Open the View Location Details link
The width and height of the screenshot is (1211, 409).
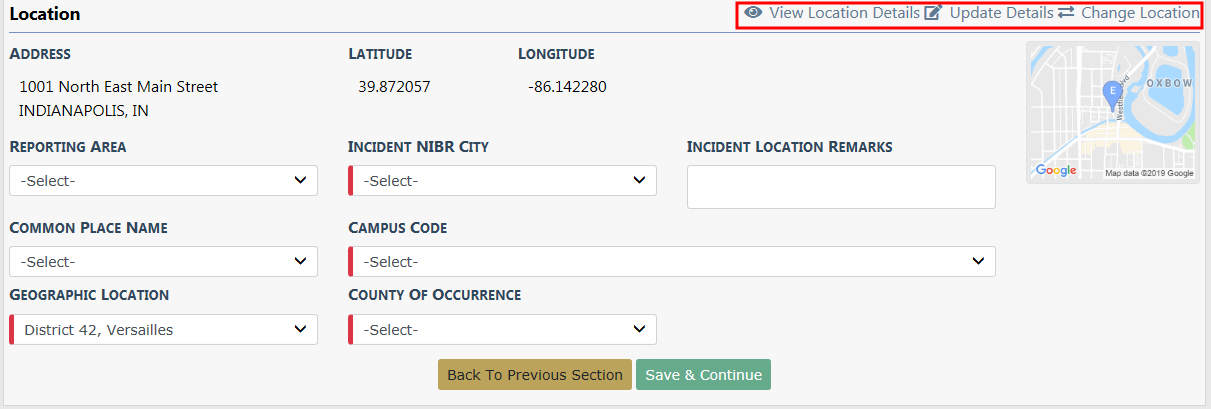click(844, 13)
